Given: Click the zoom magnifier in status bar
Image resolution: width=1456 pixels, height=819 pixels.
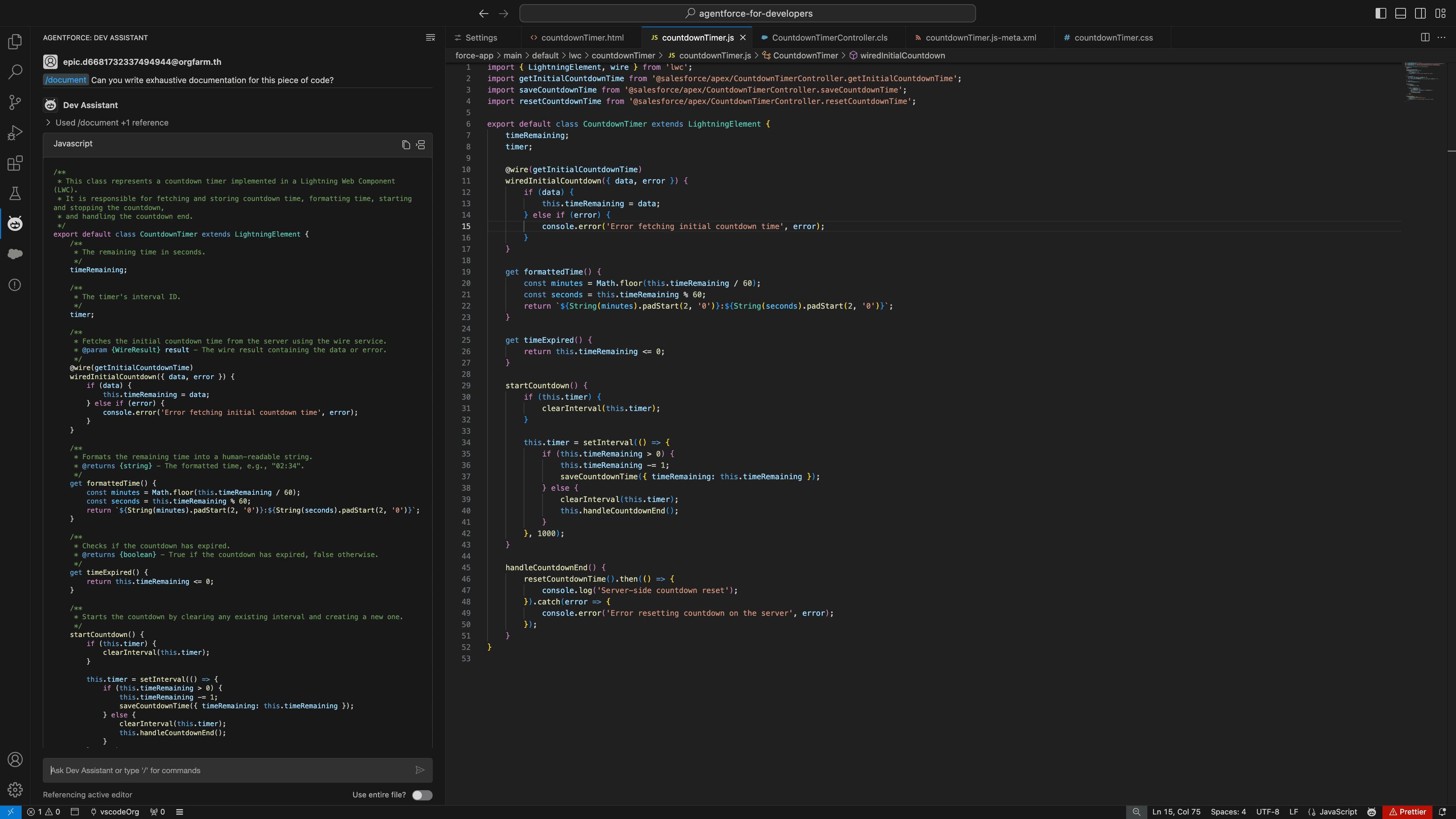Looking at the screenshot, I should 1136,812.
